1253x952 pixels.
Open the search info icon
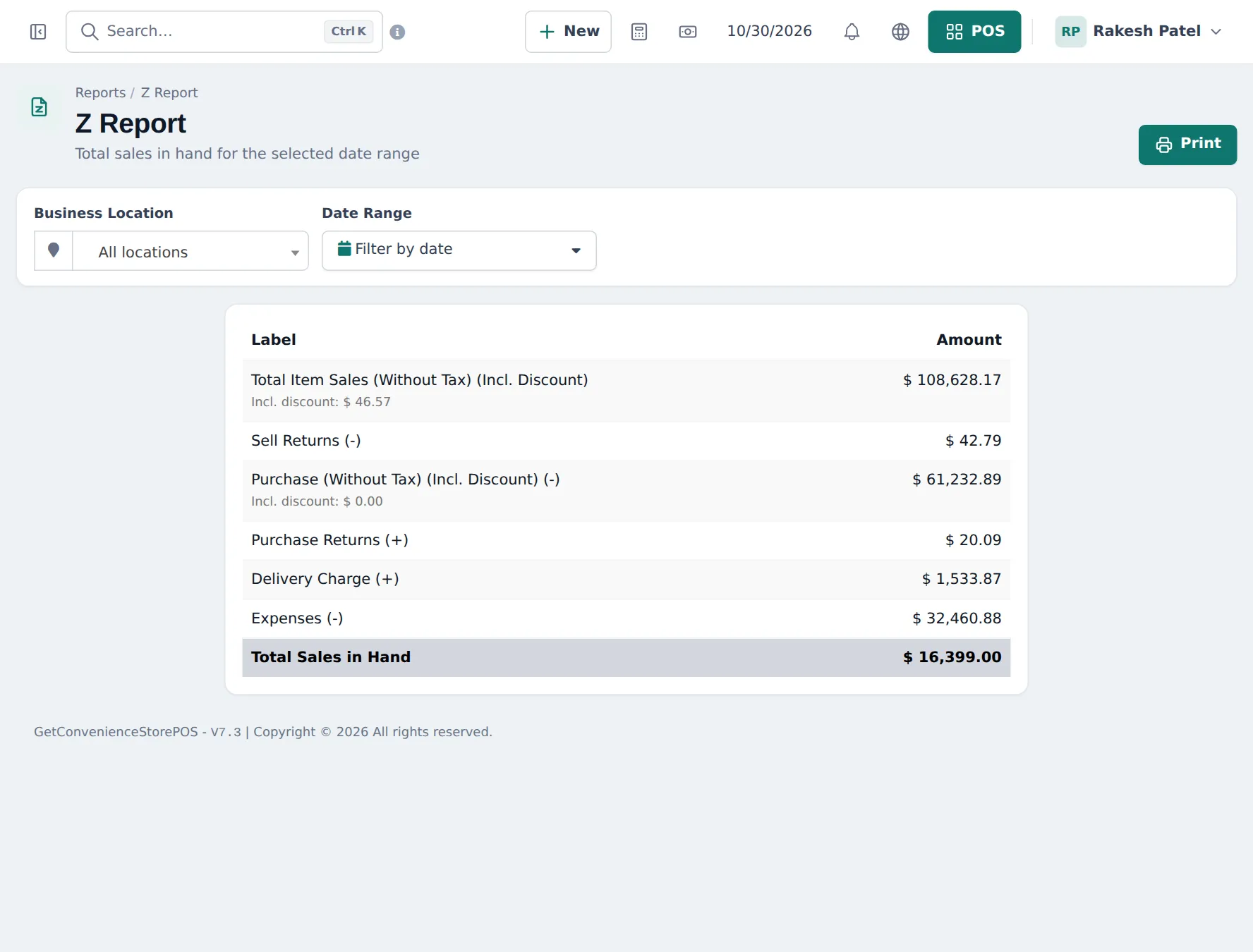(x=397, y=32)
